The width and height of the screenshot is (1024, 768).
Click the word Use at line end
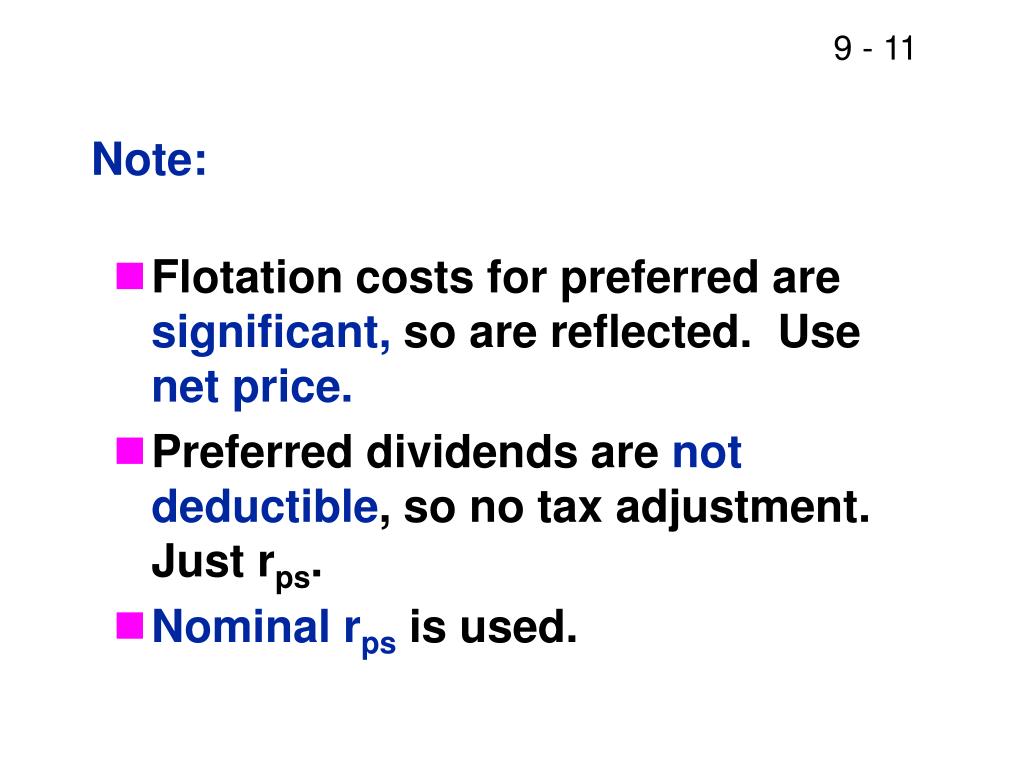point(819,332)
